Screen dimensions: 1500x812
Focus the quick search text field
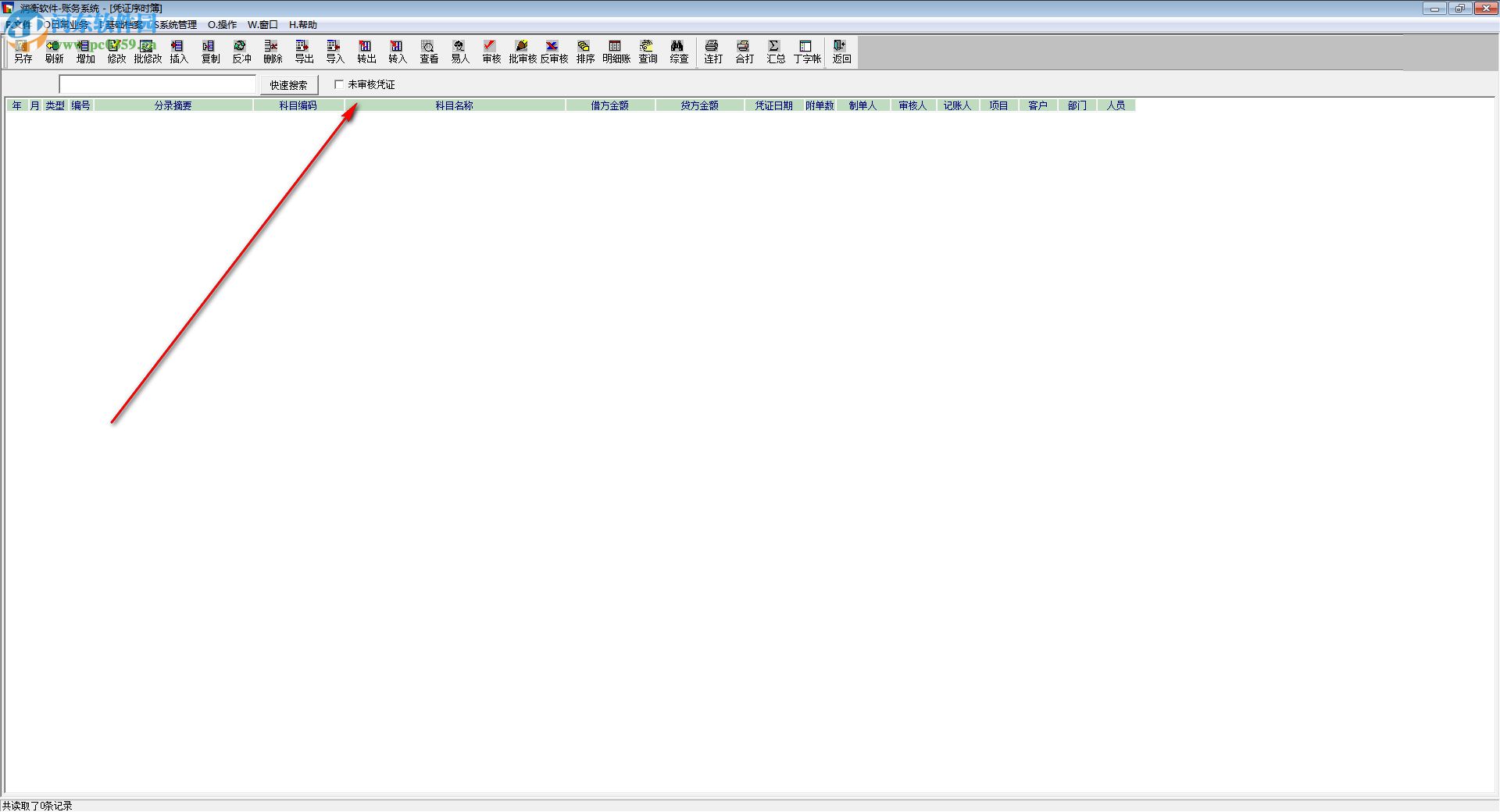pos(158,84)
